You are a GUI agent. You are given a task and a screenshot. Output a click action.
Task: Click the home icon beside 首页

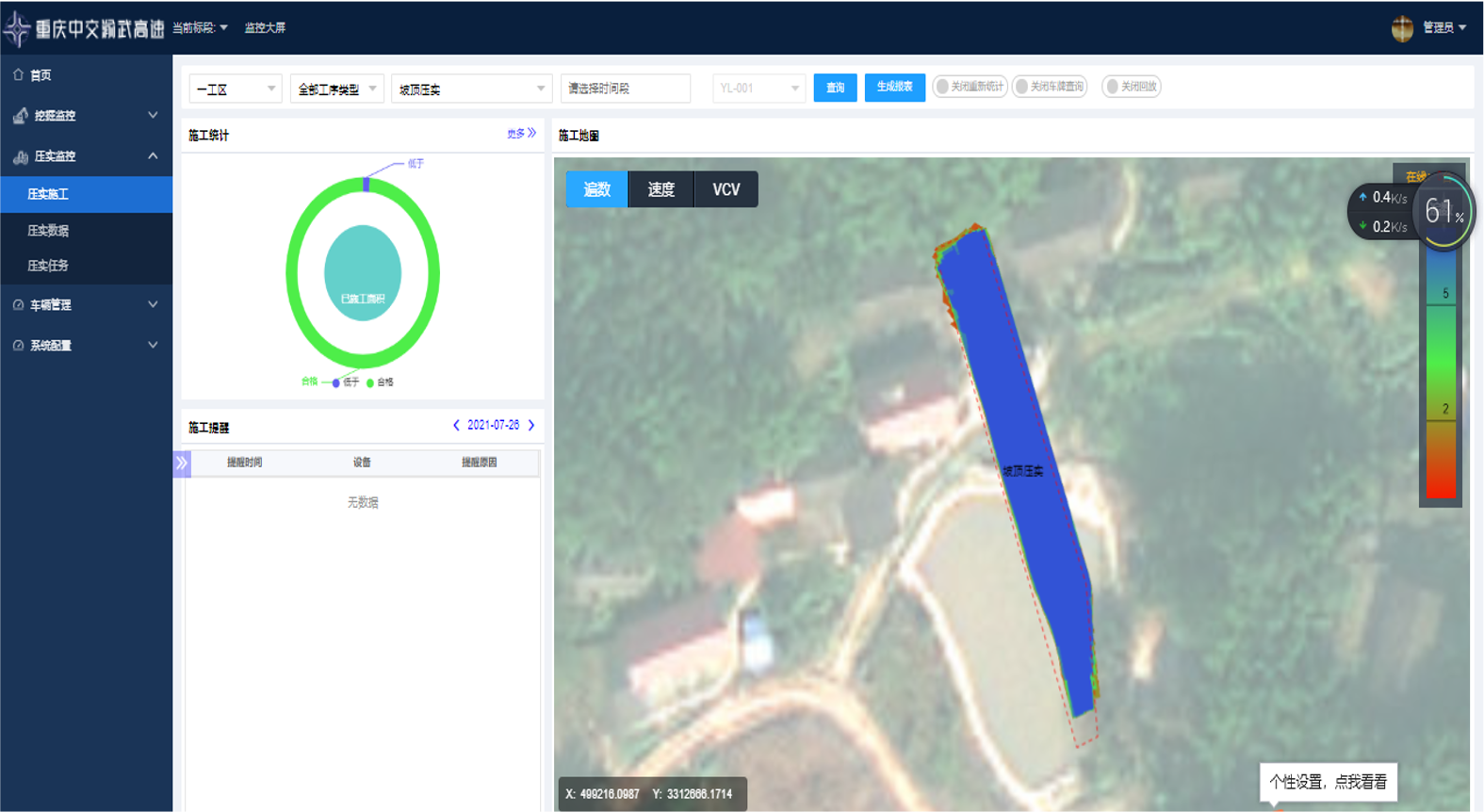point(18,74)
